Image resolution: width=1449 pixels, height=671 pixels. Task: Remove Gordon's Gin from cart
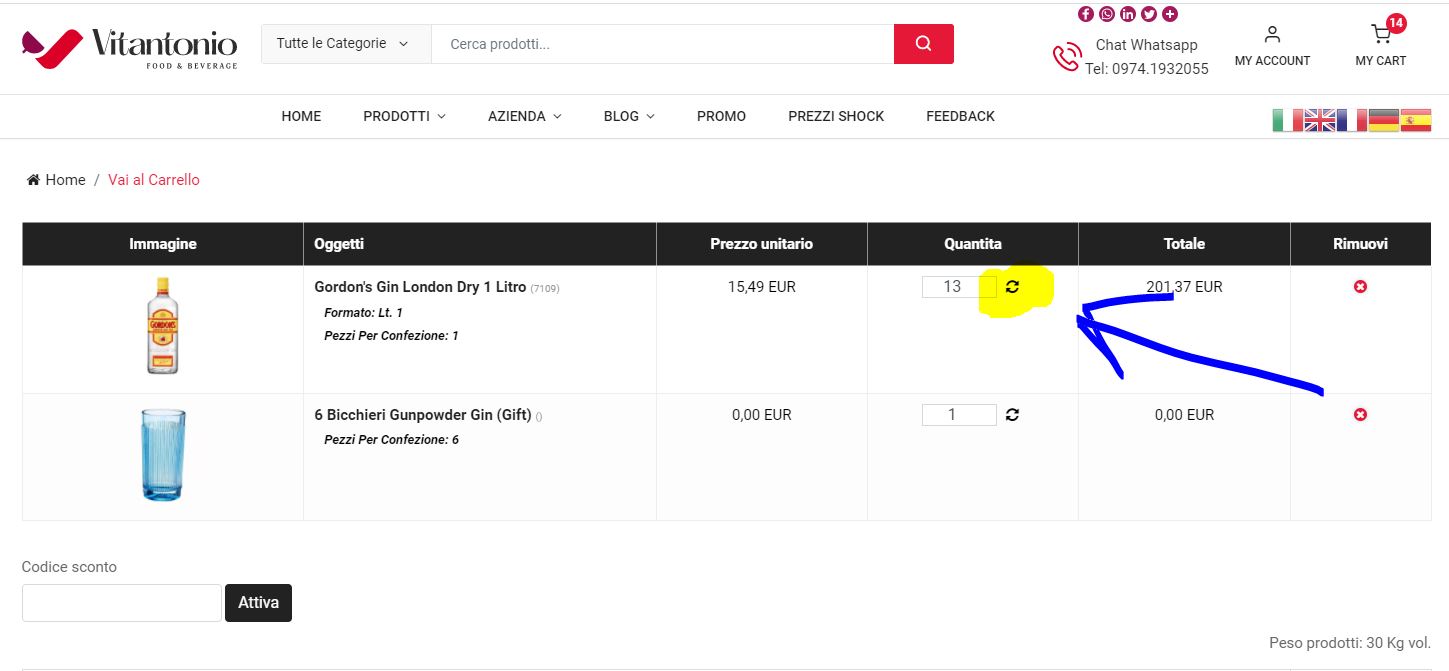click(x=1360, y=287)
